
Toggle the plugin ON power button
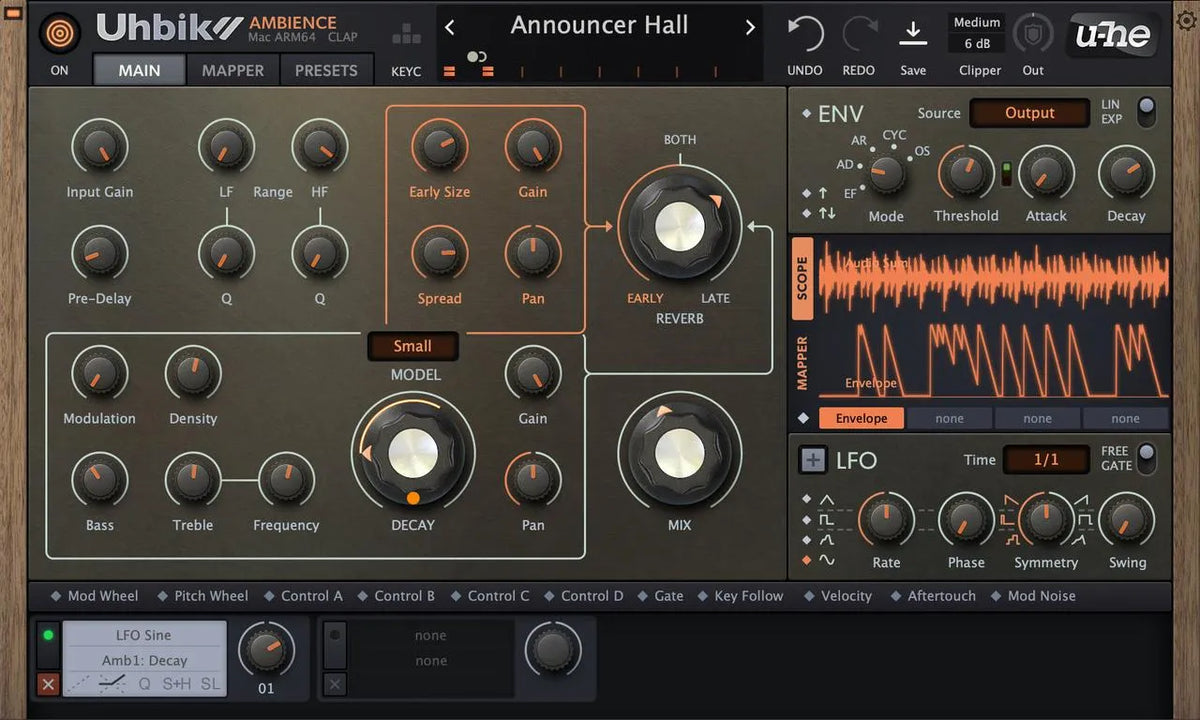tap(60, 33)
